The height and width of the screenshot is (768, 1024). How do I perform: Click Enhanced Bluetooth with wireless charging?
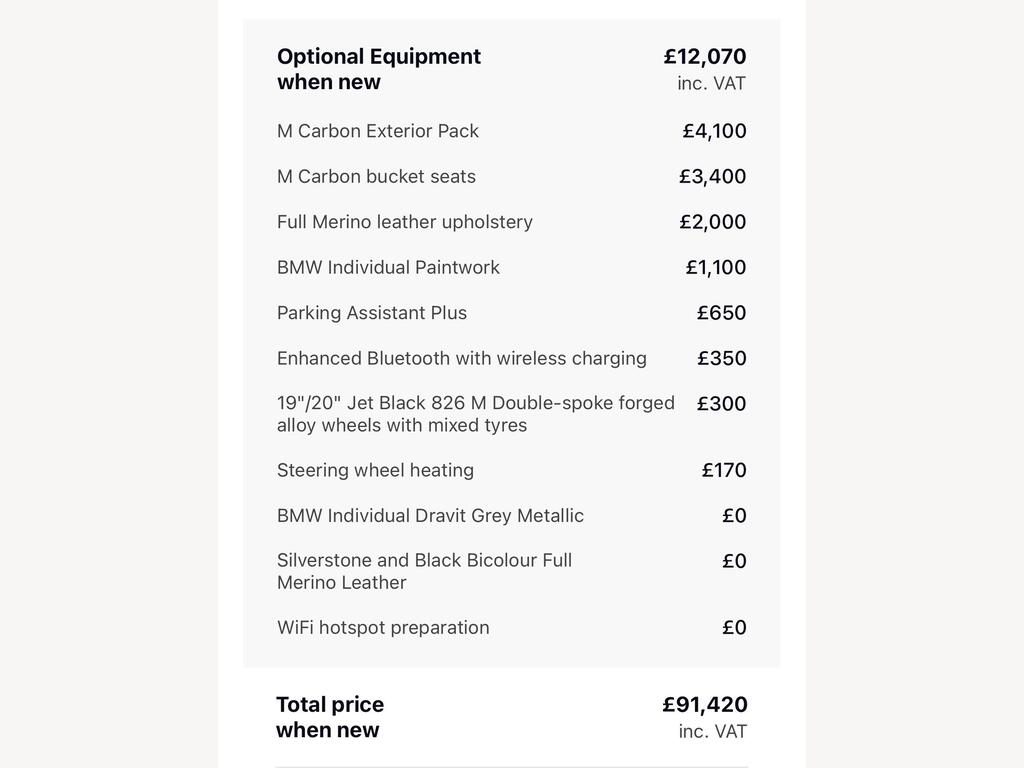click(x=462, y=359)
